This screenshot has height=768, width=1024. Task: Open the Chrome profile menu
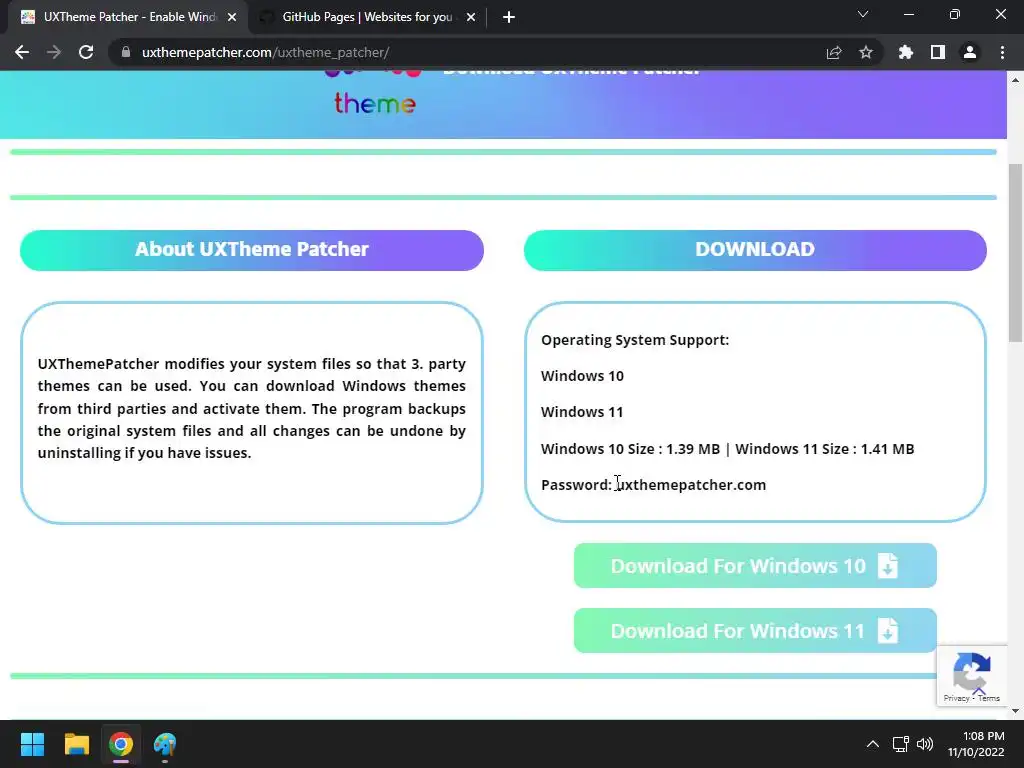click(970, 52)
